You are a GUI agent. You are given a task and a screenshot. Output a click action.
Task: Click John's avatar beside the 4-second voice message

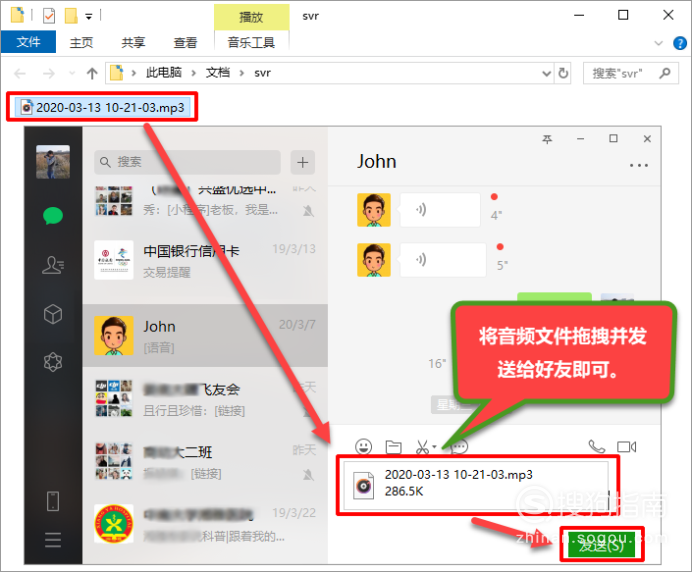pyautogui.click(x=374, y=210)
